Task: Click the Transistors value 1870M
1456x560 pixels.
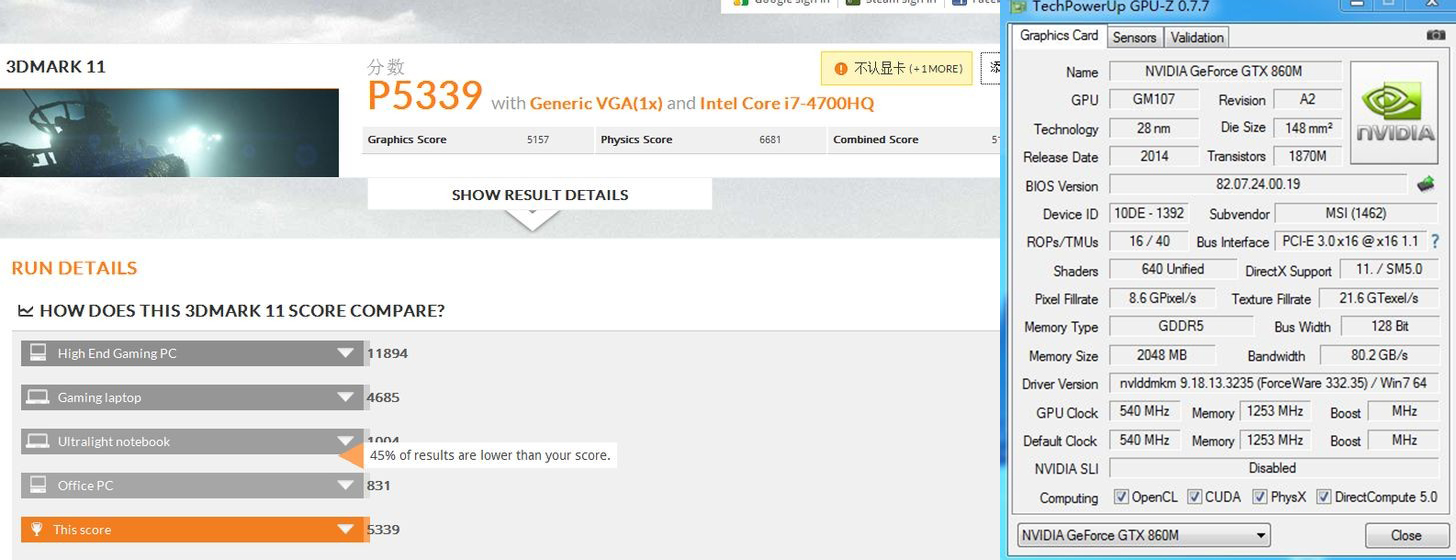Action: pyautogui.click(x=1308, y=156)
